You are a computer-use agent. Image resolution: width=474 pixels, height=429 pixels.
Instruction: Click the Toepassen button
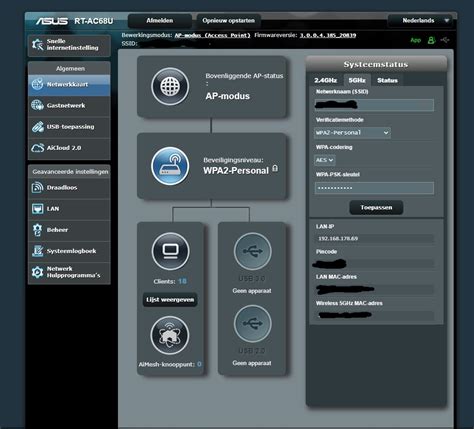tap(376, 207)
